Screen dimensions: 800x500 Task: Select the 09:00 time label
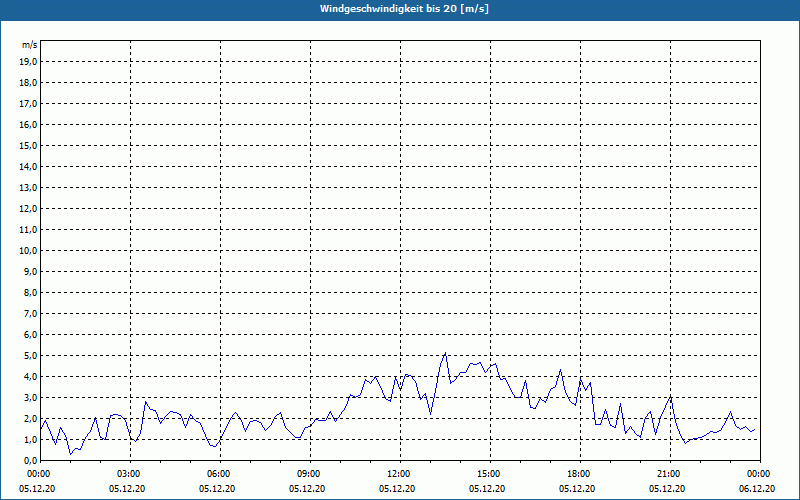coord(309,474)
